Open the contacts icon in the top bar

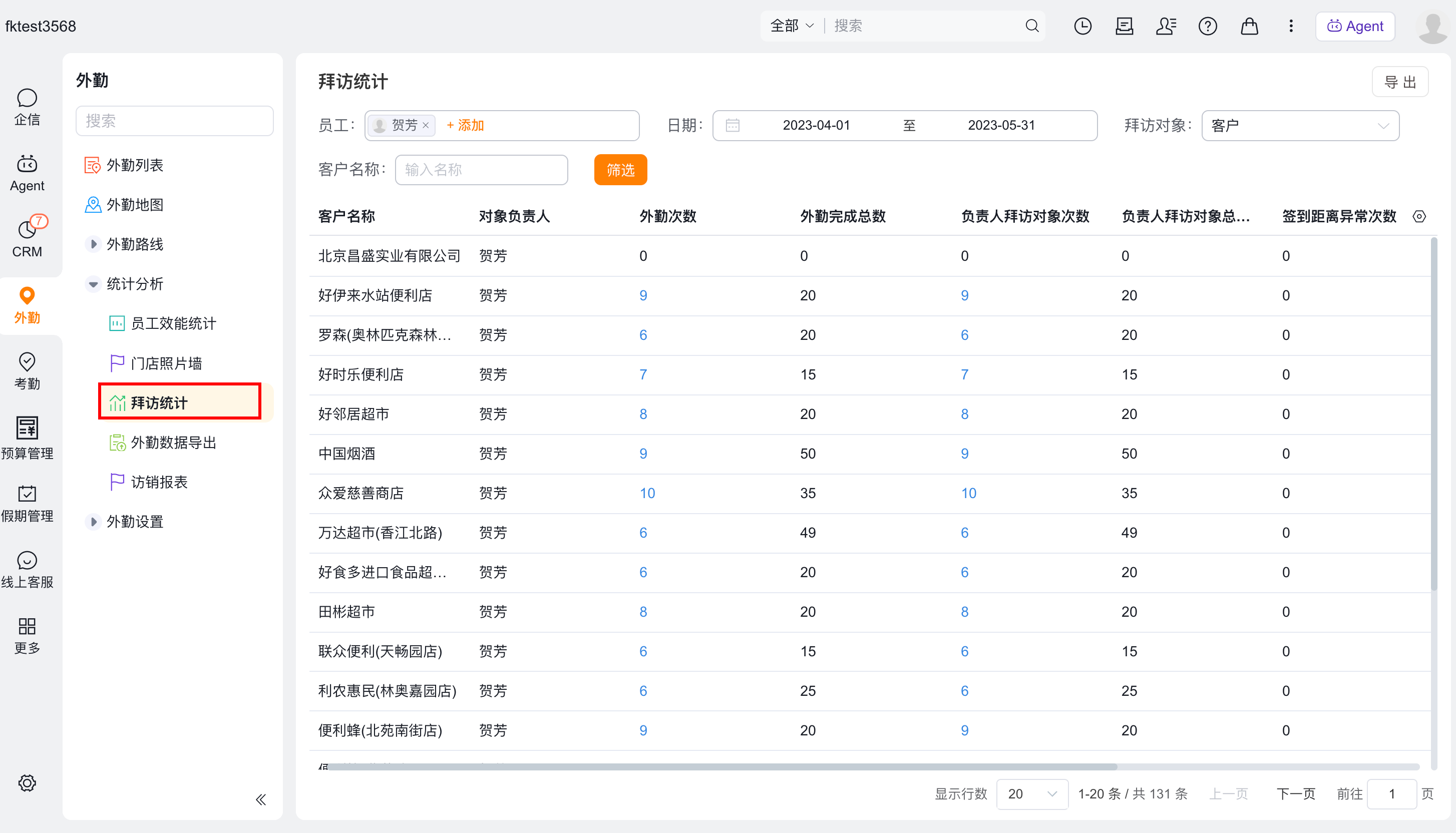pyautogui.click(x=1166, y=26)
